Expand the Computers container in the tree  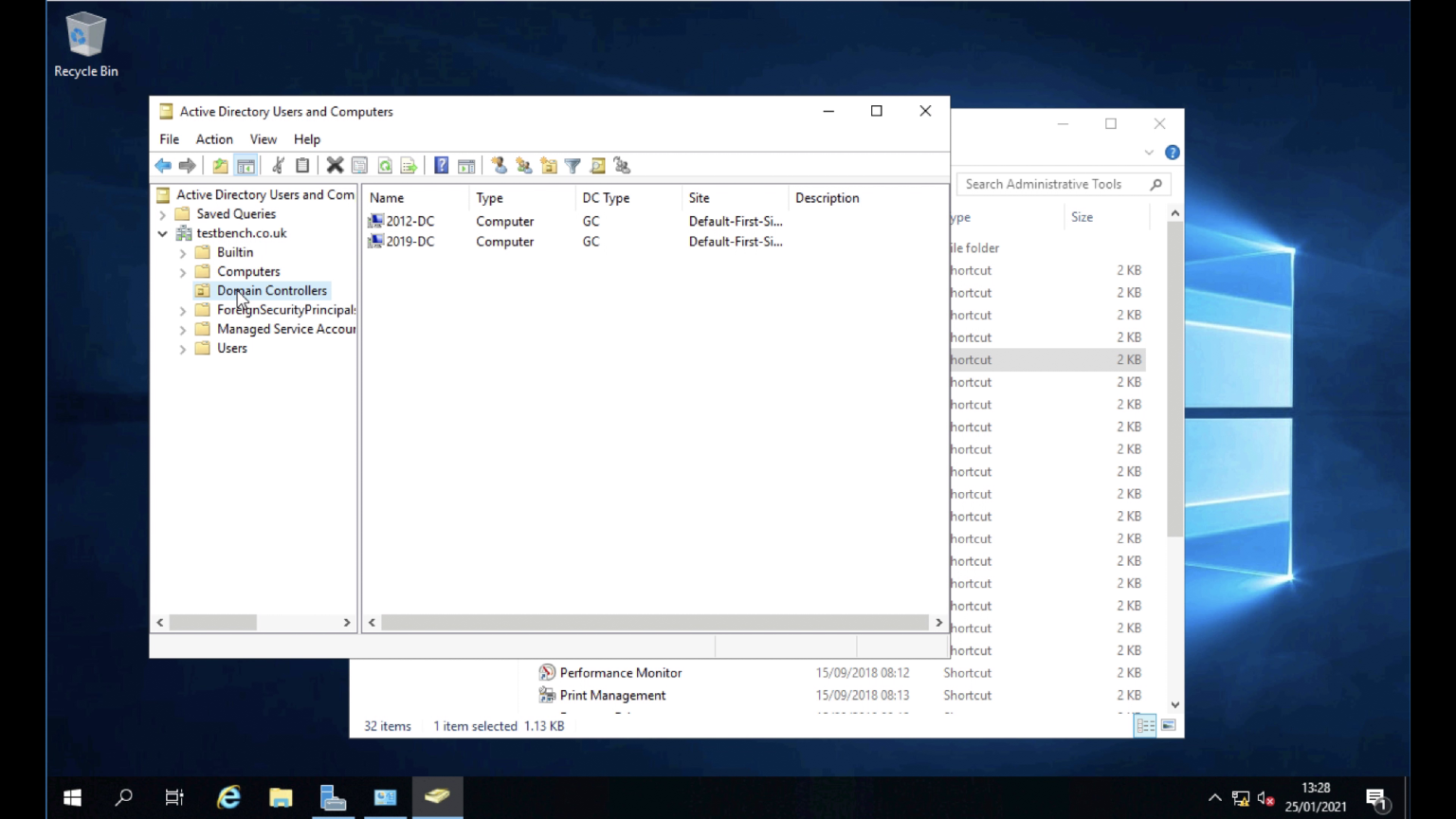[x=182, y=271]
